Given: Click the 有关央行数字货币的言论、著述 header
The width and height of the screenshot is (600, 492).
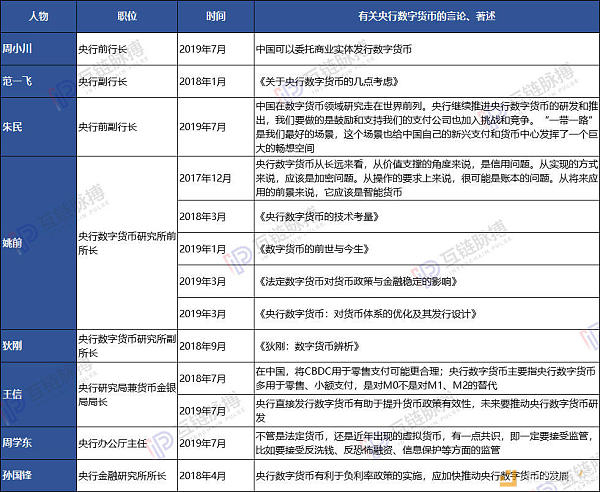Looking at the screenshot, I should pyautogui.click(x=427, y=16).
